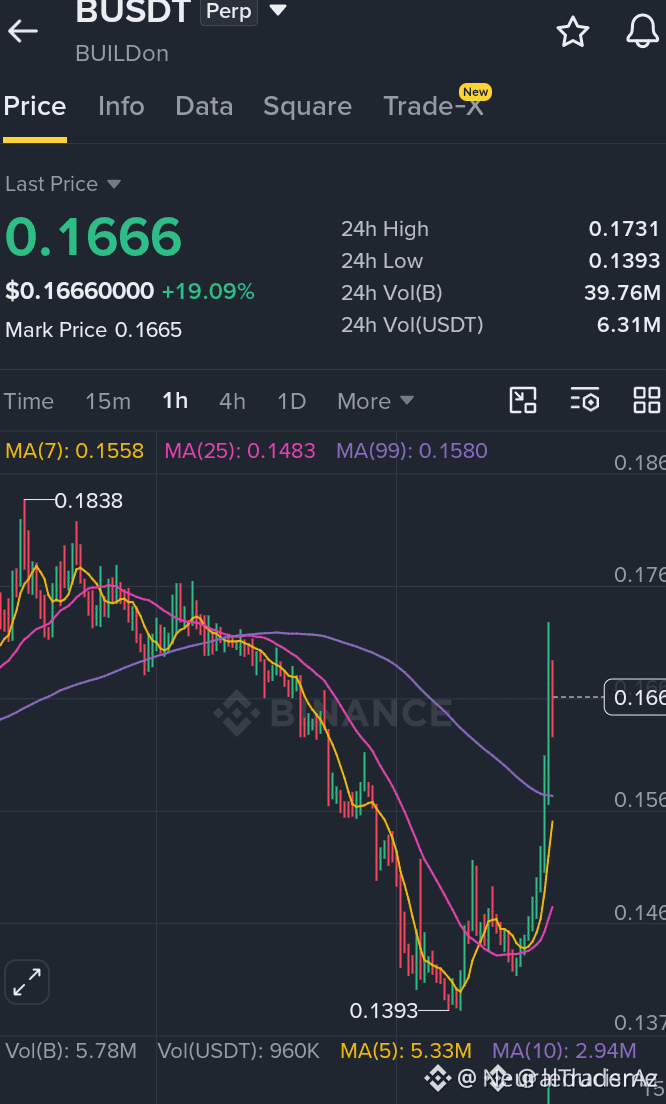Tap the 24h Vol(B) value 39.76M
Image resolution: width=666 pixels, height=1104 pixels.
coord(622,292)
